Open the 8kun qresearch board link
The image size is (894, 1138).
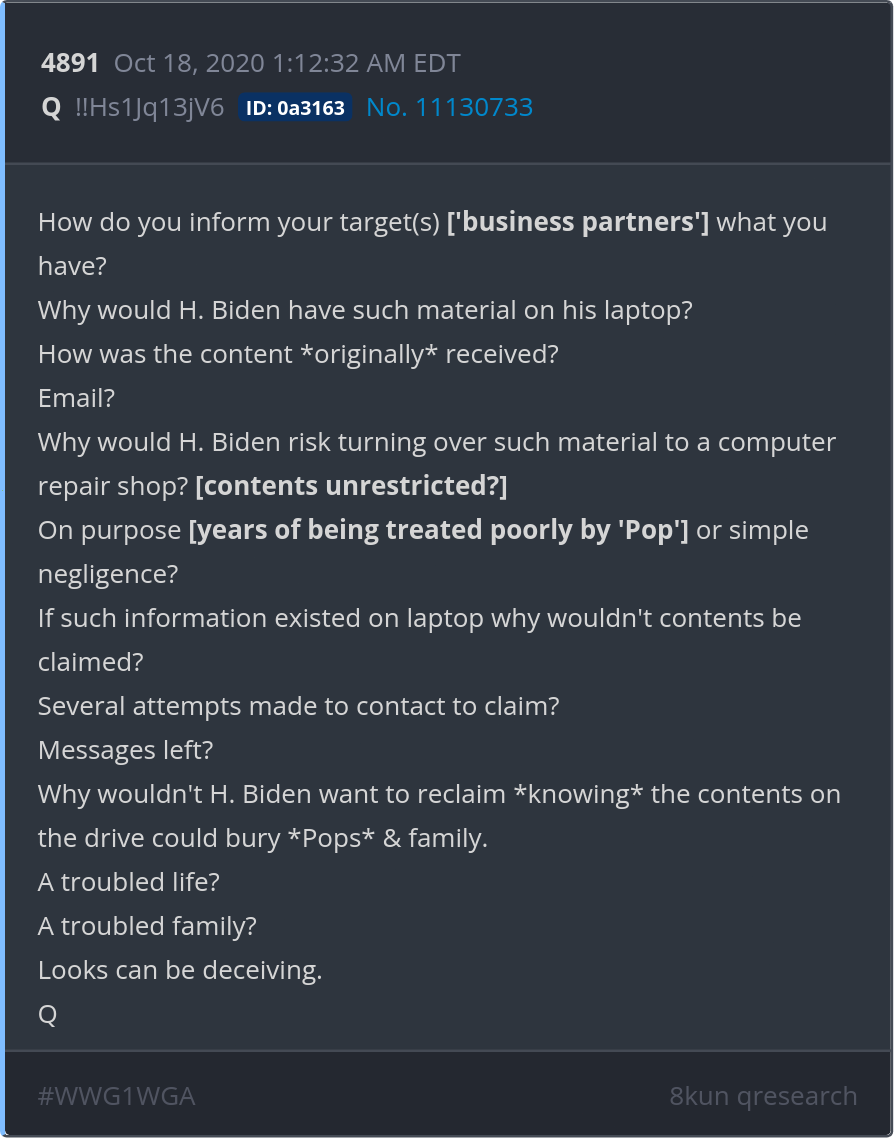pos(763,1096)
